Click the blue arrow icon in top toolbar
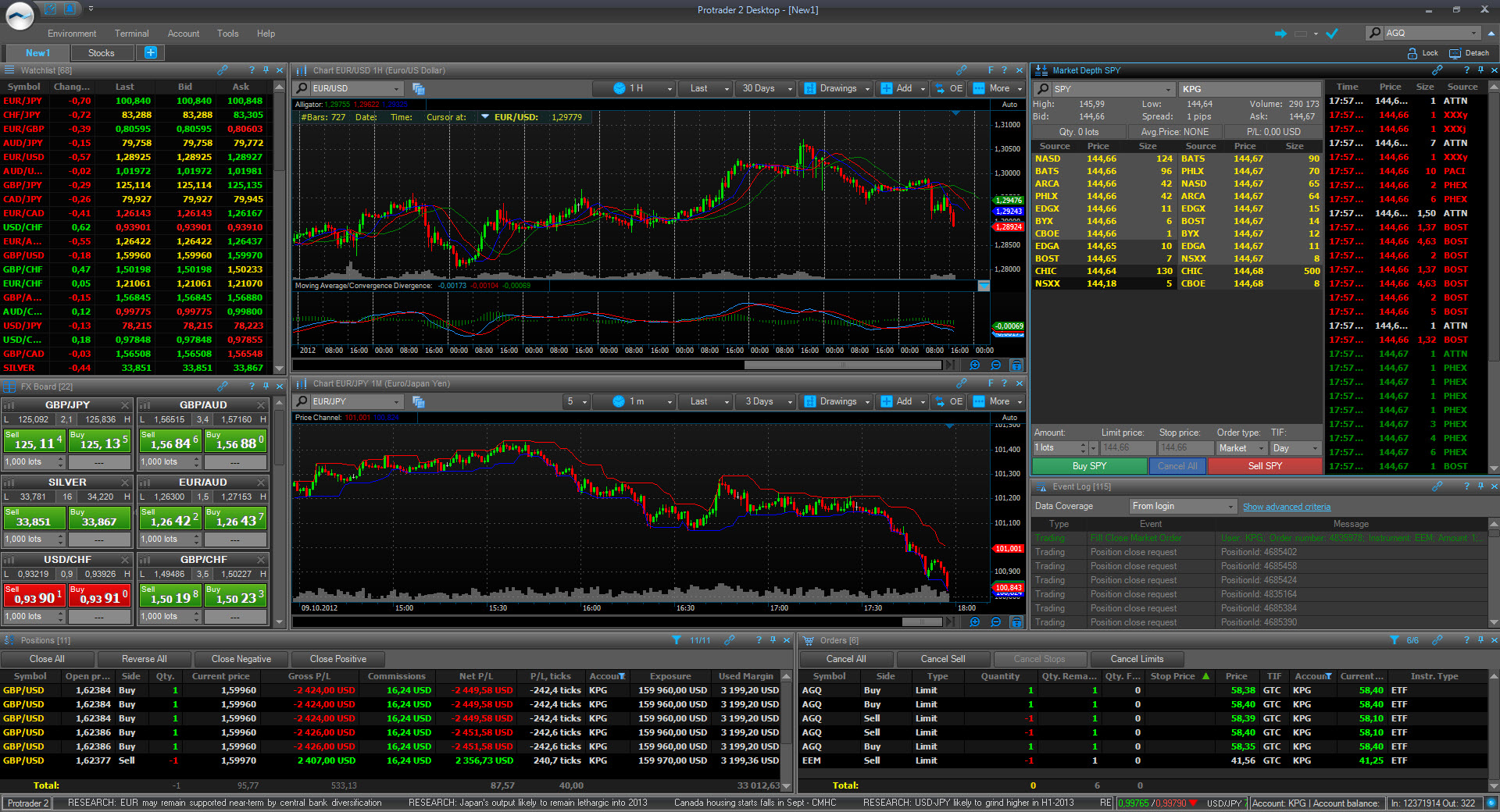The height and width of the screenshot is (812, 1500). pos(1280,34)
